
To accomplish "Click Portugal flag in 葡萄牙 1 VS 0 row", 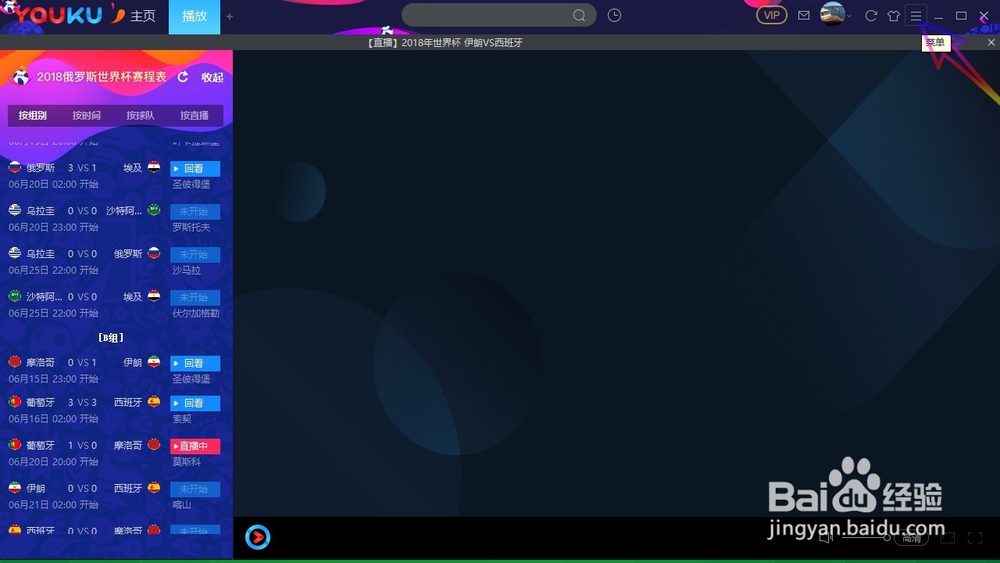I will coord(15,444).
